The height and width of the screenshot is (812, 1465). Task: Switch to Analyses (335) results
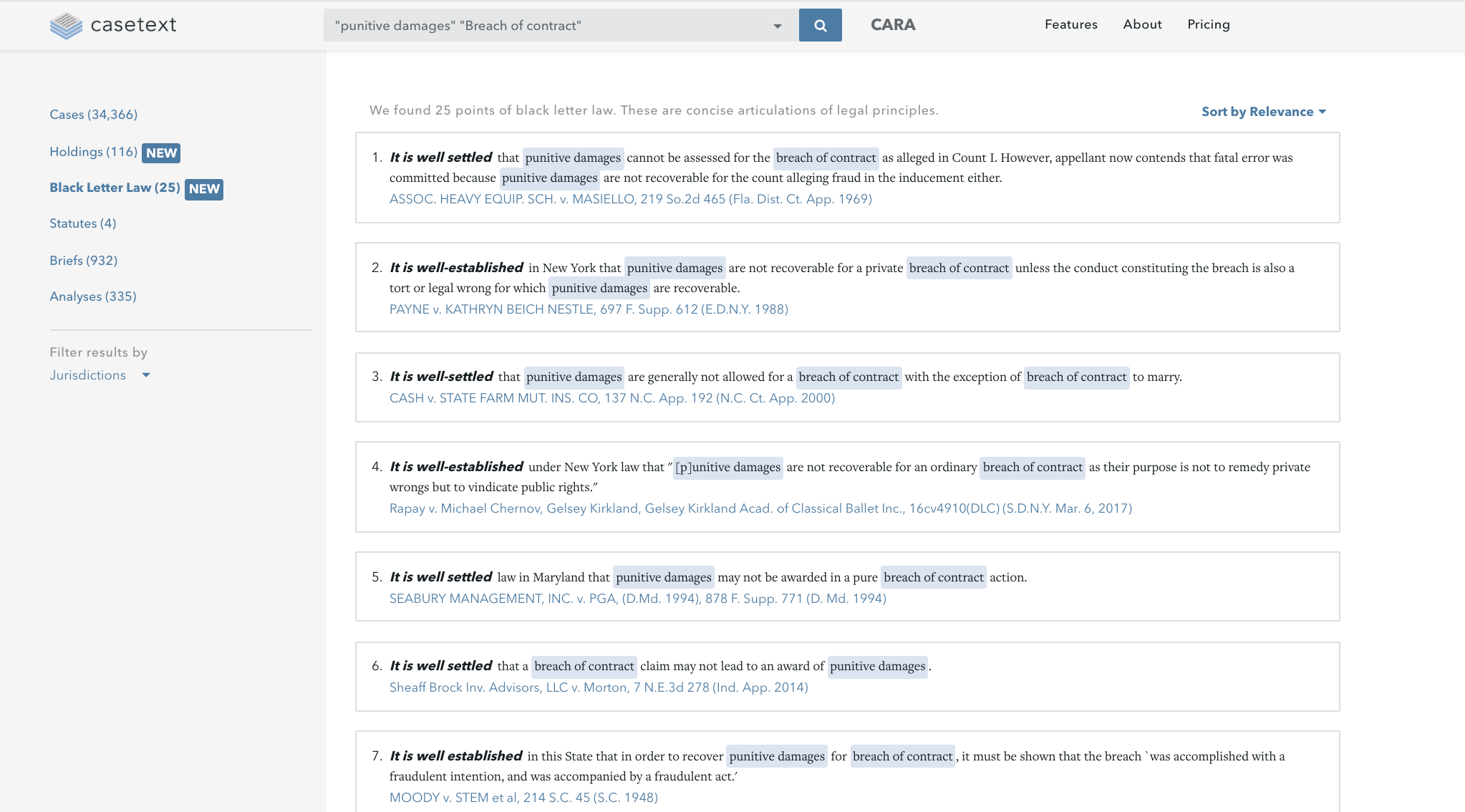coord(92,296)
